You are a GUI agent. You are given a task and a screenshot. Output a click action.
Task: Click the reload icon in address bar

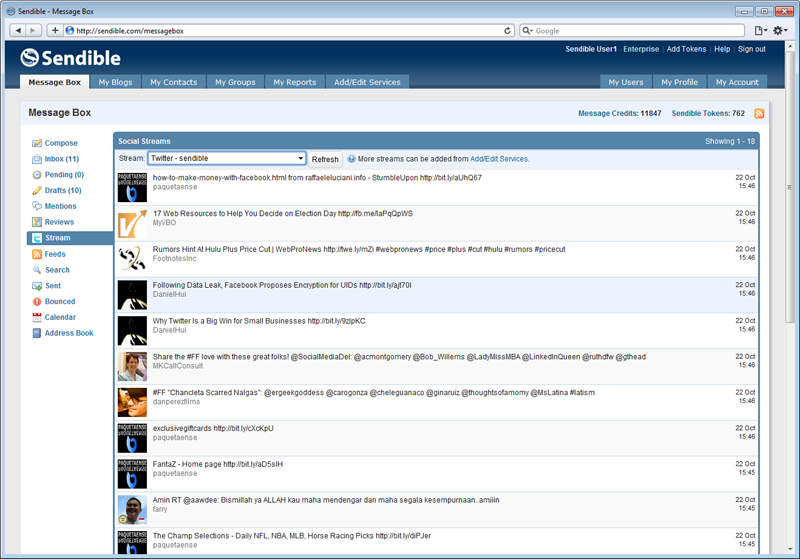[x=507, y=31]
